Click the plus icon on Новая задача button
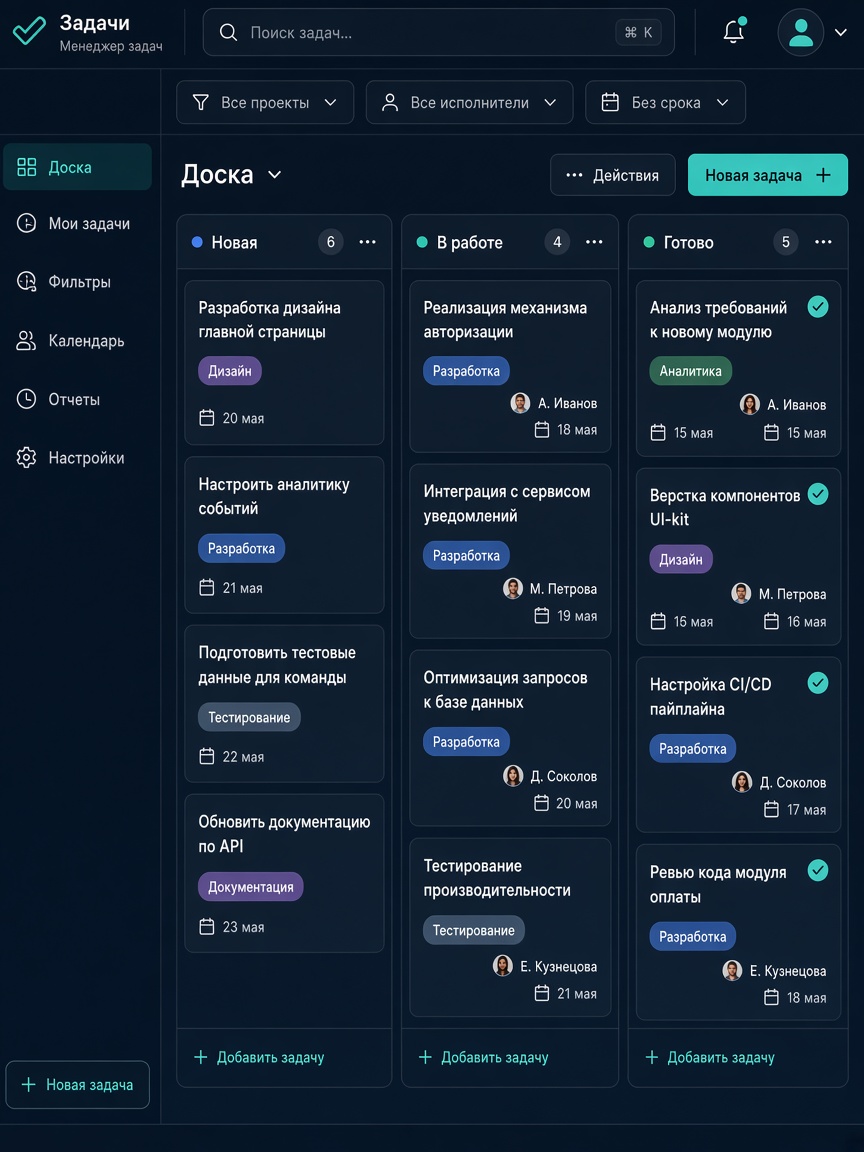 point(824,175)
